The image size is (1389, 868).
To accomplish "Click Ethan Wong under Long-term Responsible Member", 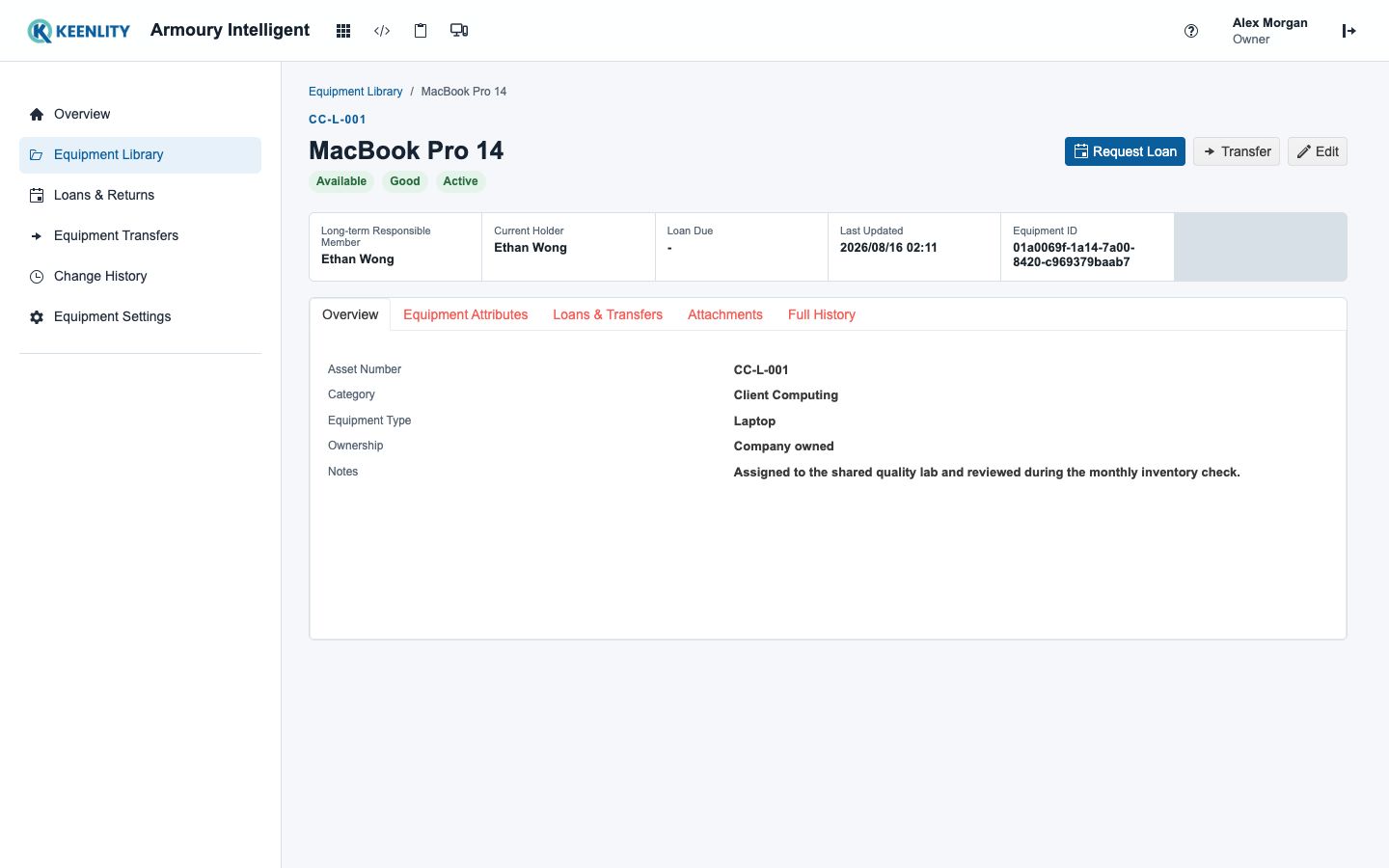I will (x=358, y=259).
